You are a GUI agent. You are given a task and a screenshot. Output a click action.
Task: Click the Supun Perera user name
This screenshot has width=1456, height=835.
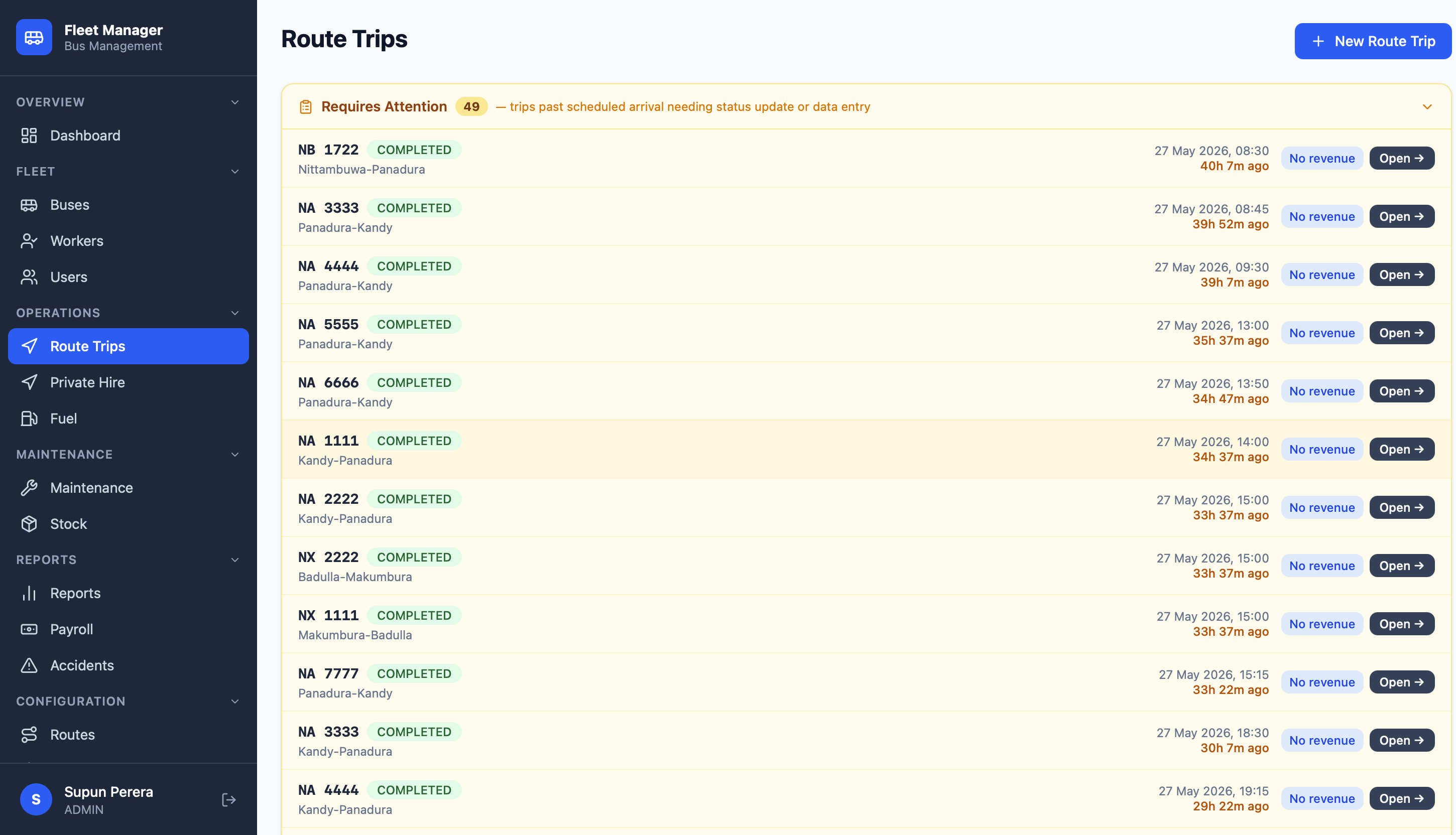pyautogui.click(x=108, y=792)
